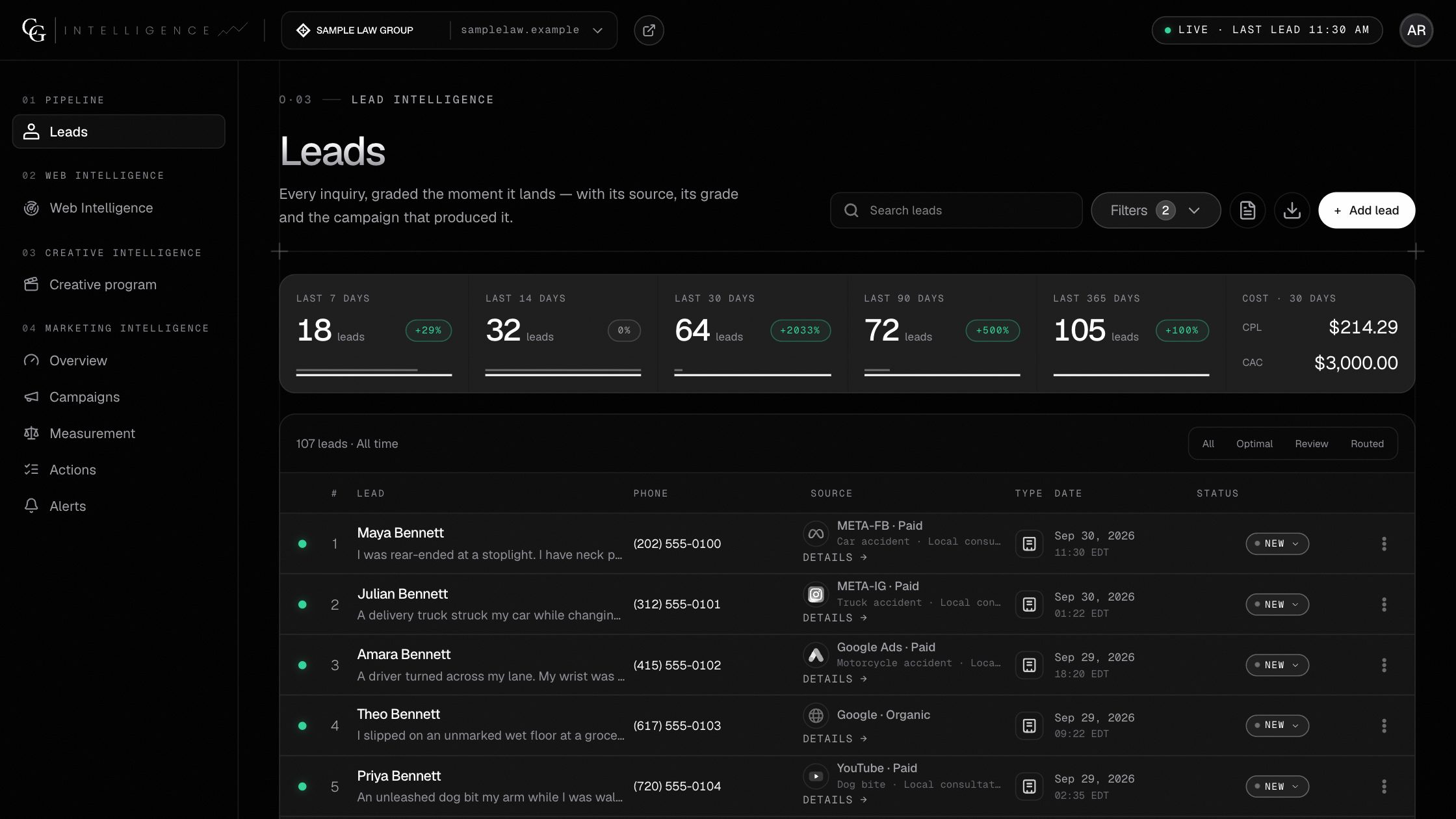Click the Last 7 Days stat card
1456x819 pixels.
pyautogui.click(x=374, y=333)
